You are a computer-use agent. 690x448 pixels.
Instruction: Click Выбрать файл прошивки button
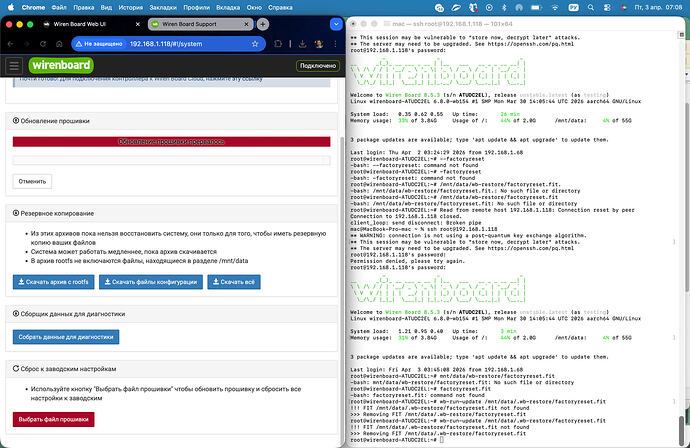(x=53, y=419)
